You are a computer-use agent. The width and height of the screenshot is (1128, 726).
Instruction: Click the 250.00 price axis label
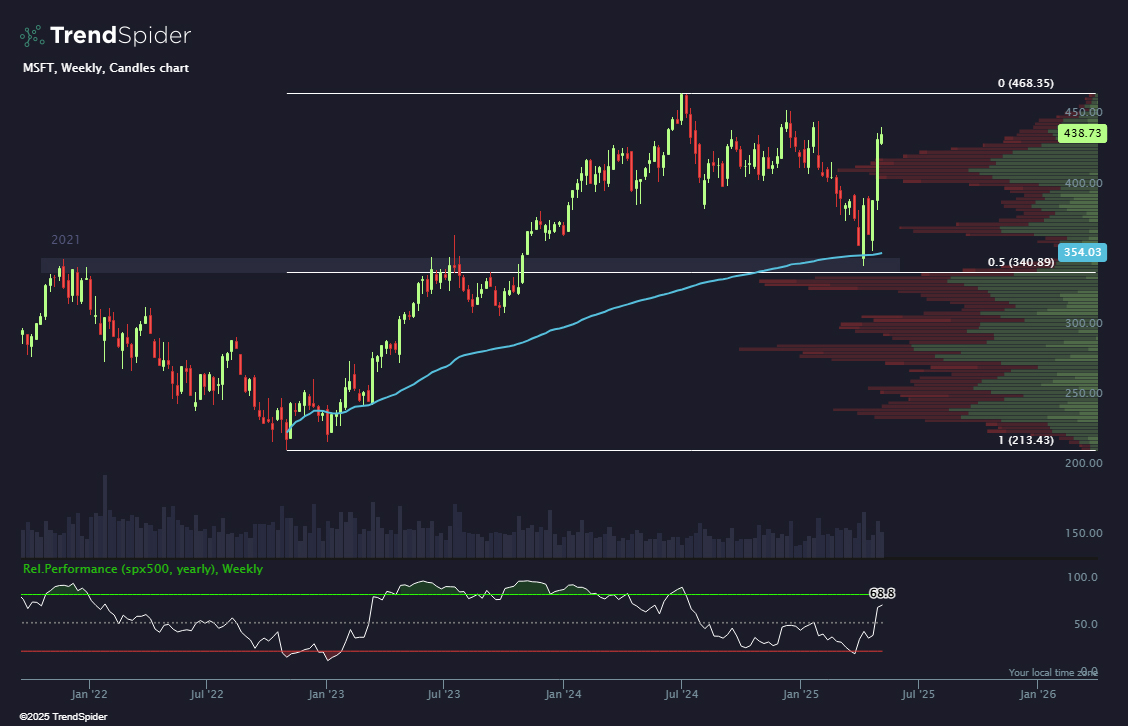(1083, 393)
